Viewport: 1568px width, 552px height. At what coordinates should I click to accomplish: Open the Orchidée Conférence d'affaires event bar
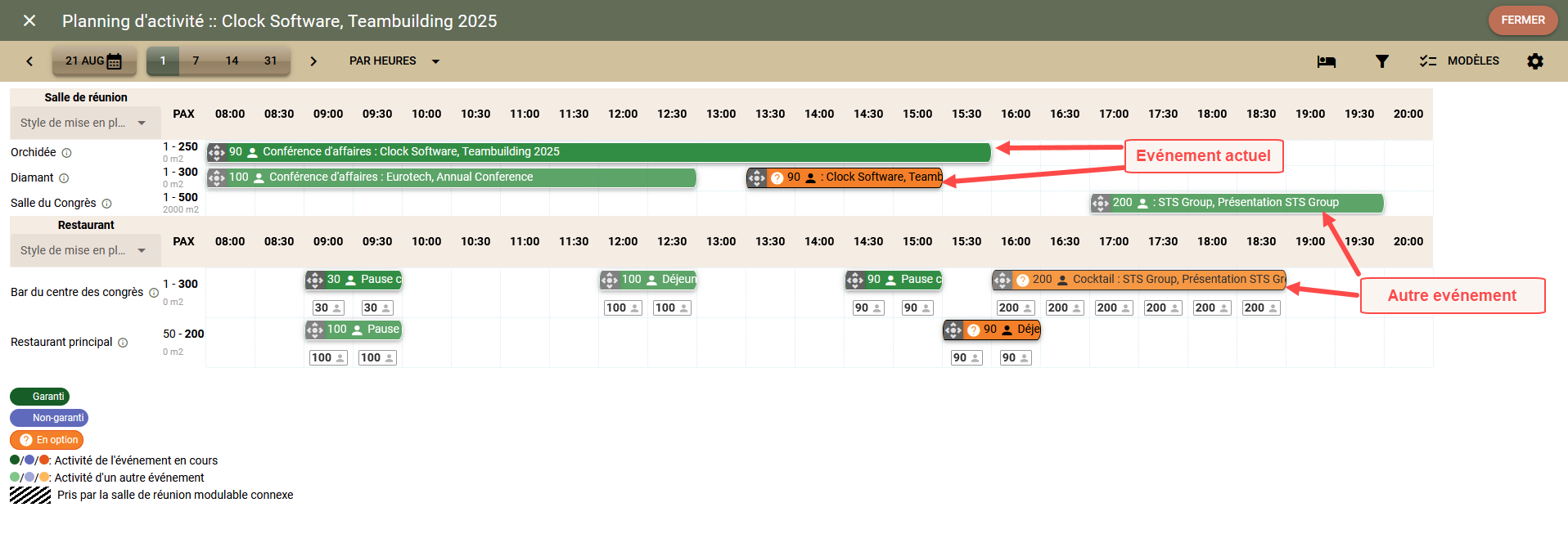click(x=598, y=152)
